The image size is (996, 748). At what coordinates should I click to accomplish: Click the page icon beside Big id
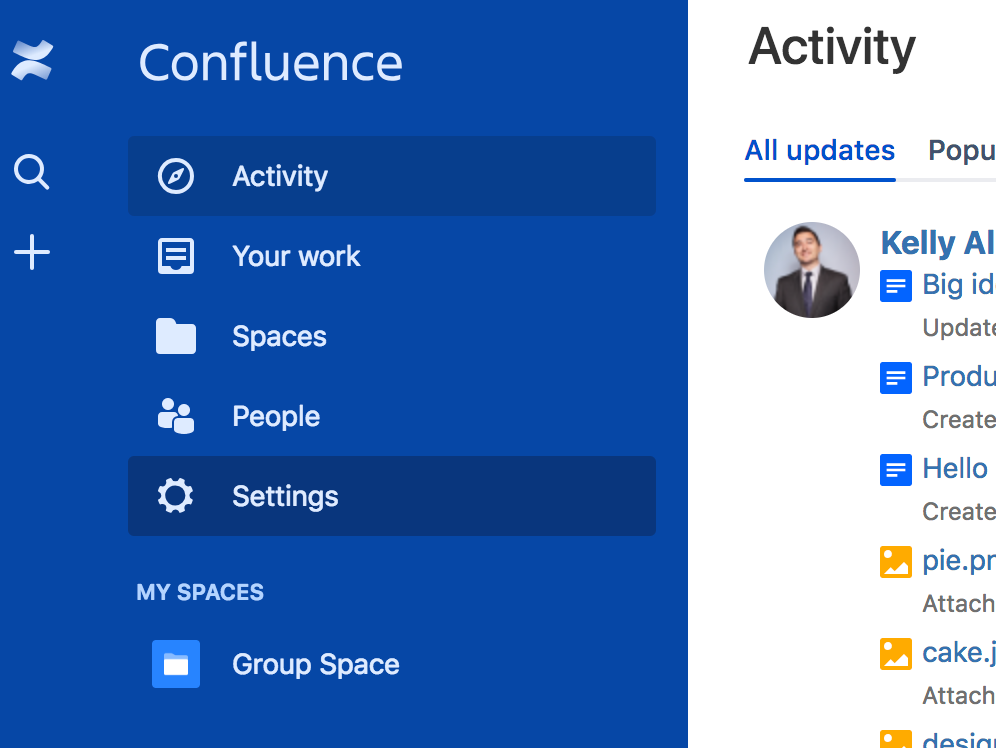click(896, 286)
